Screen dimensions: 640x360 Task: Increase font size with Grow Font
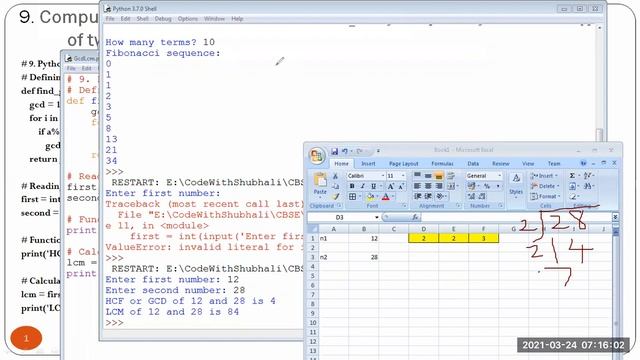(x=391, y=186)
